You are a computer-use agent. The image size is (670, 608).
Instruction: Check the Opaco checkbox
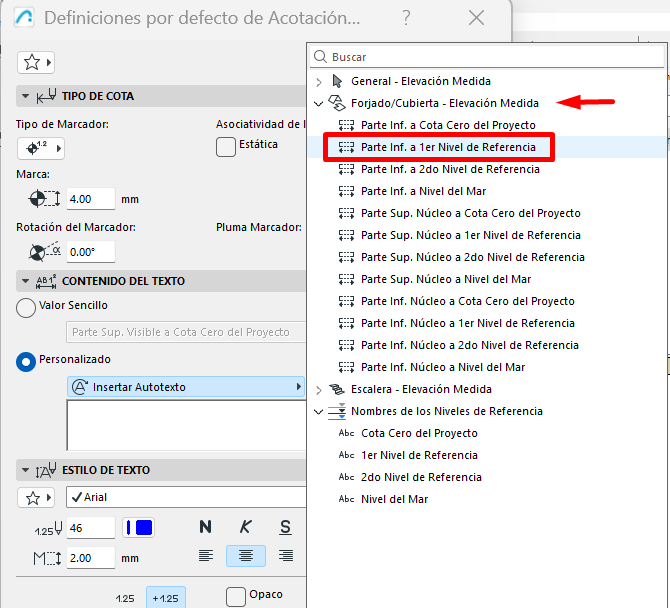click(x=236, y=596)
